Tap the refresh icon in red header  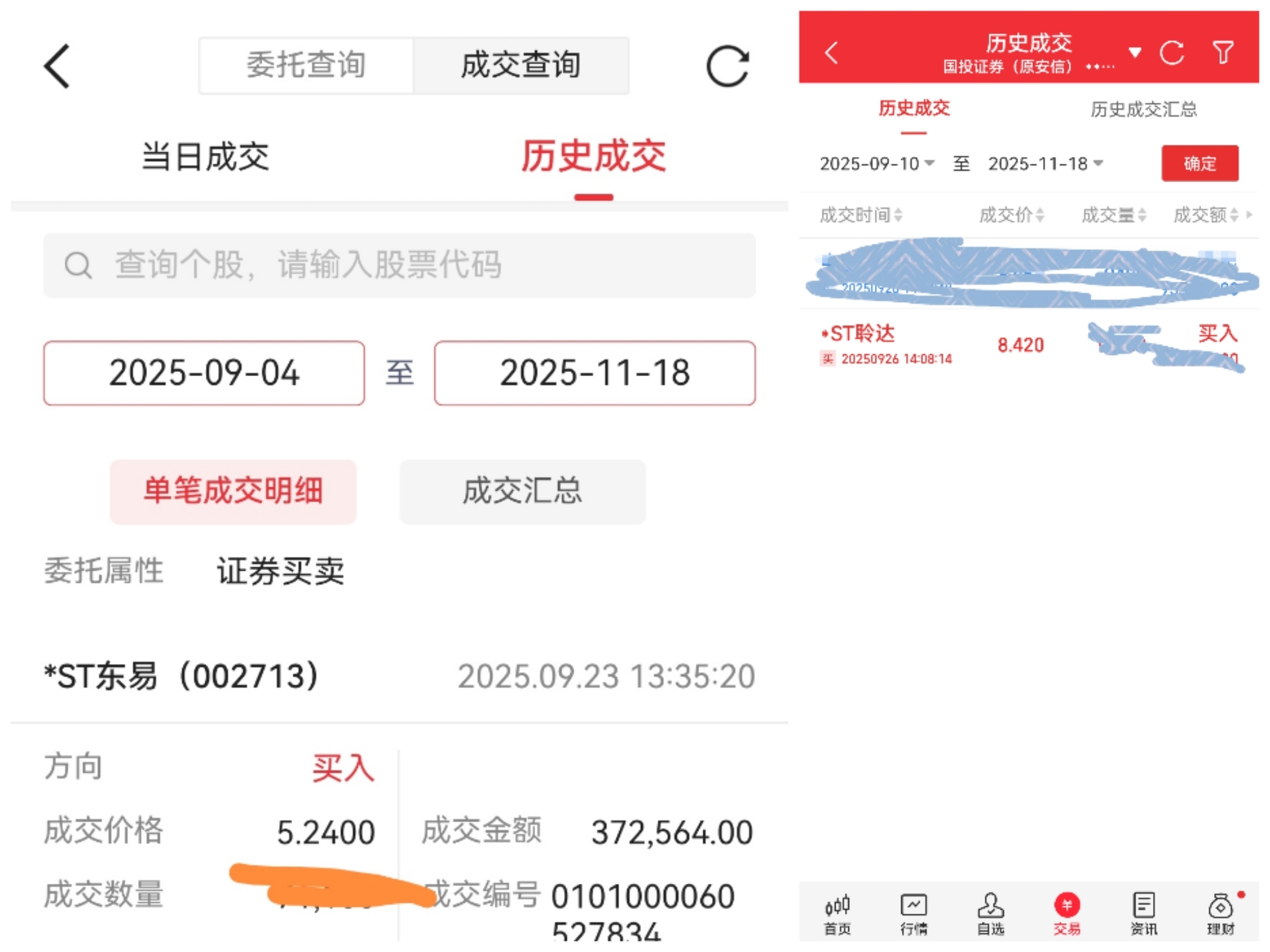click(1171, 52)
